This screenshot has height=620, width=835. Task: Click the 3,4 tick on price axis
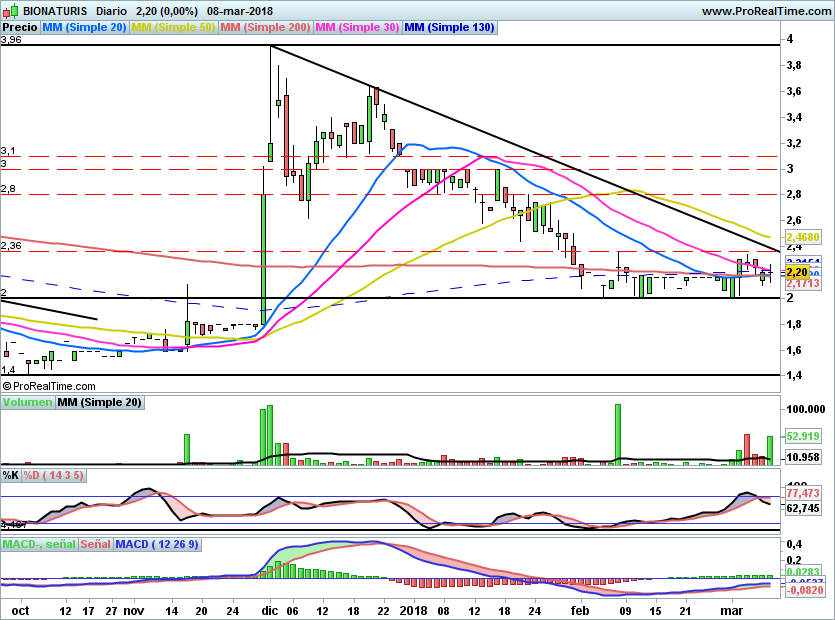[794, 117]
